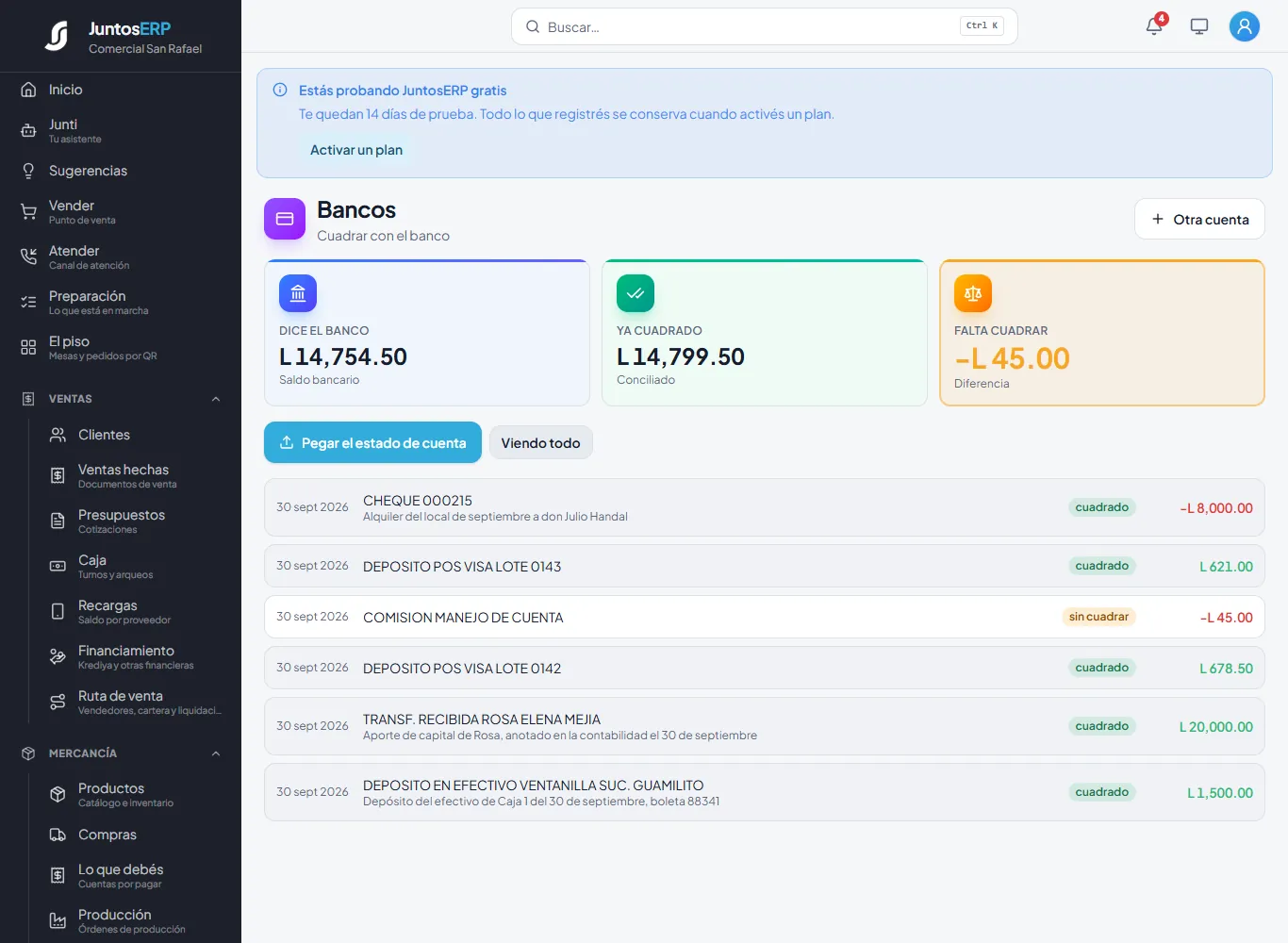Click Pegar el estado de cuenta button
Viewport: 1288px width, 943px height.
(372, 442)
